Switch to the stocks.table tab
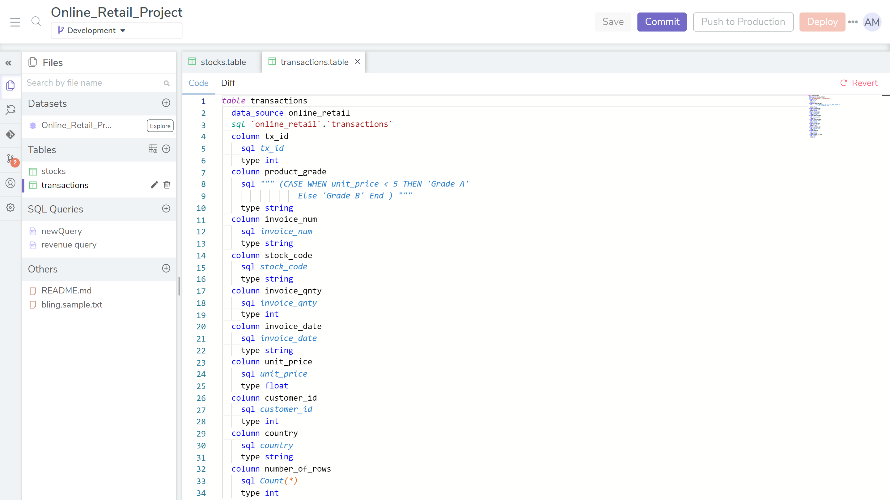Screen dimensions: 890x500 222,62
